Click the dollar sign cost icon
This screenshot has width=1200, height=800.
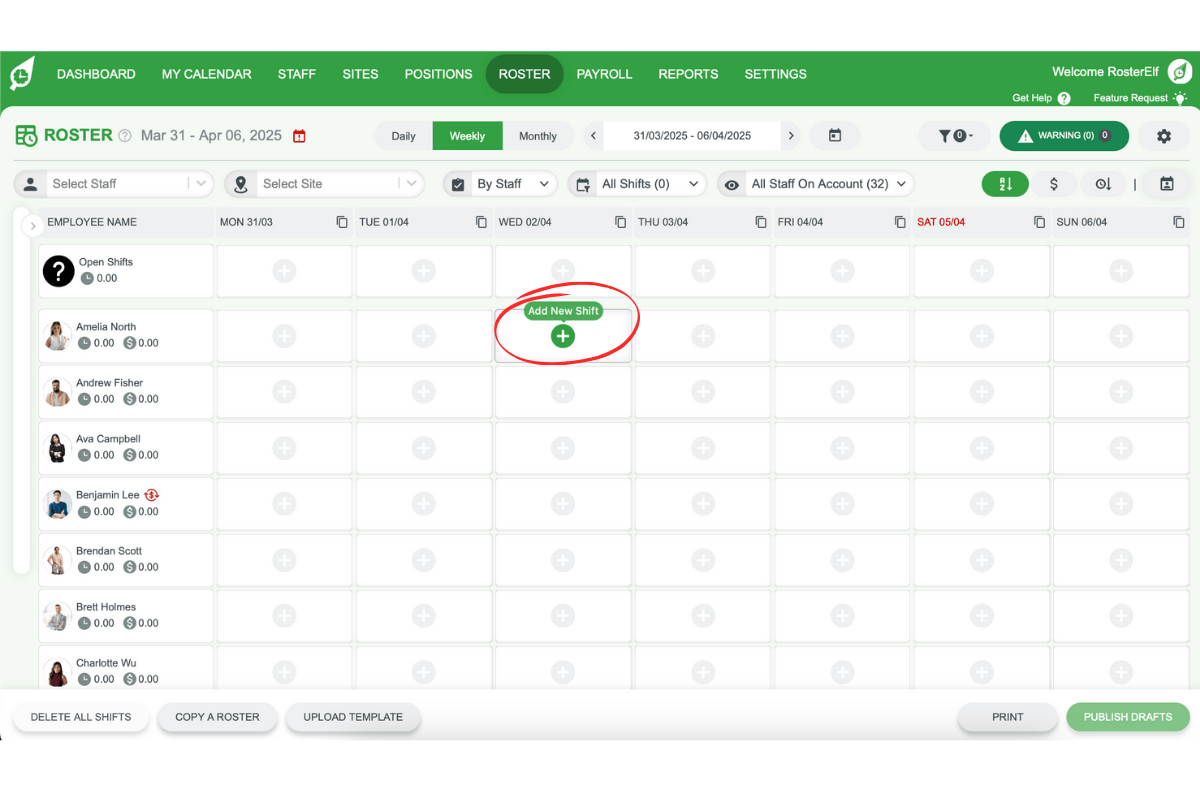[1054, 184]
